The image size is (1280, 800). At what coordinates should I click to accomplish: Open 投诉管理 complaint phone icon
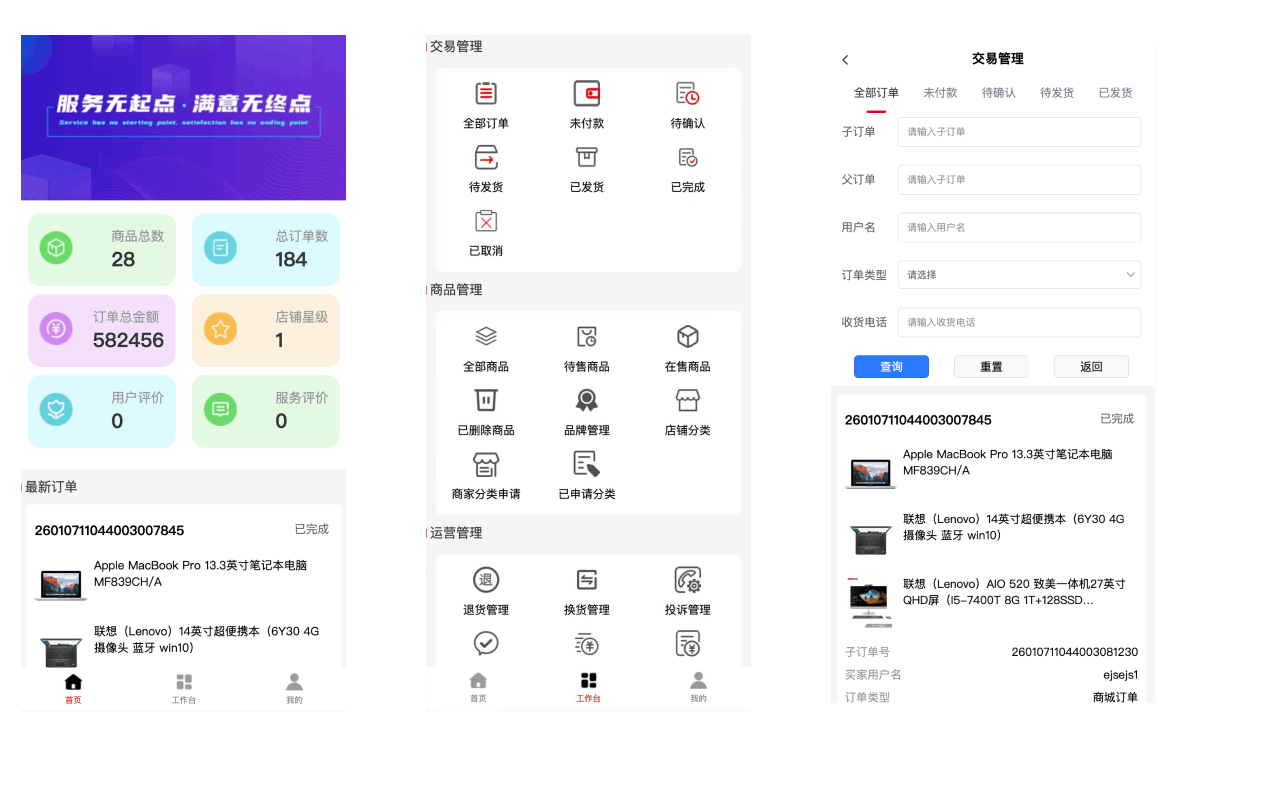pyautogui.click(x=688, y=580)
